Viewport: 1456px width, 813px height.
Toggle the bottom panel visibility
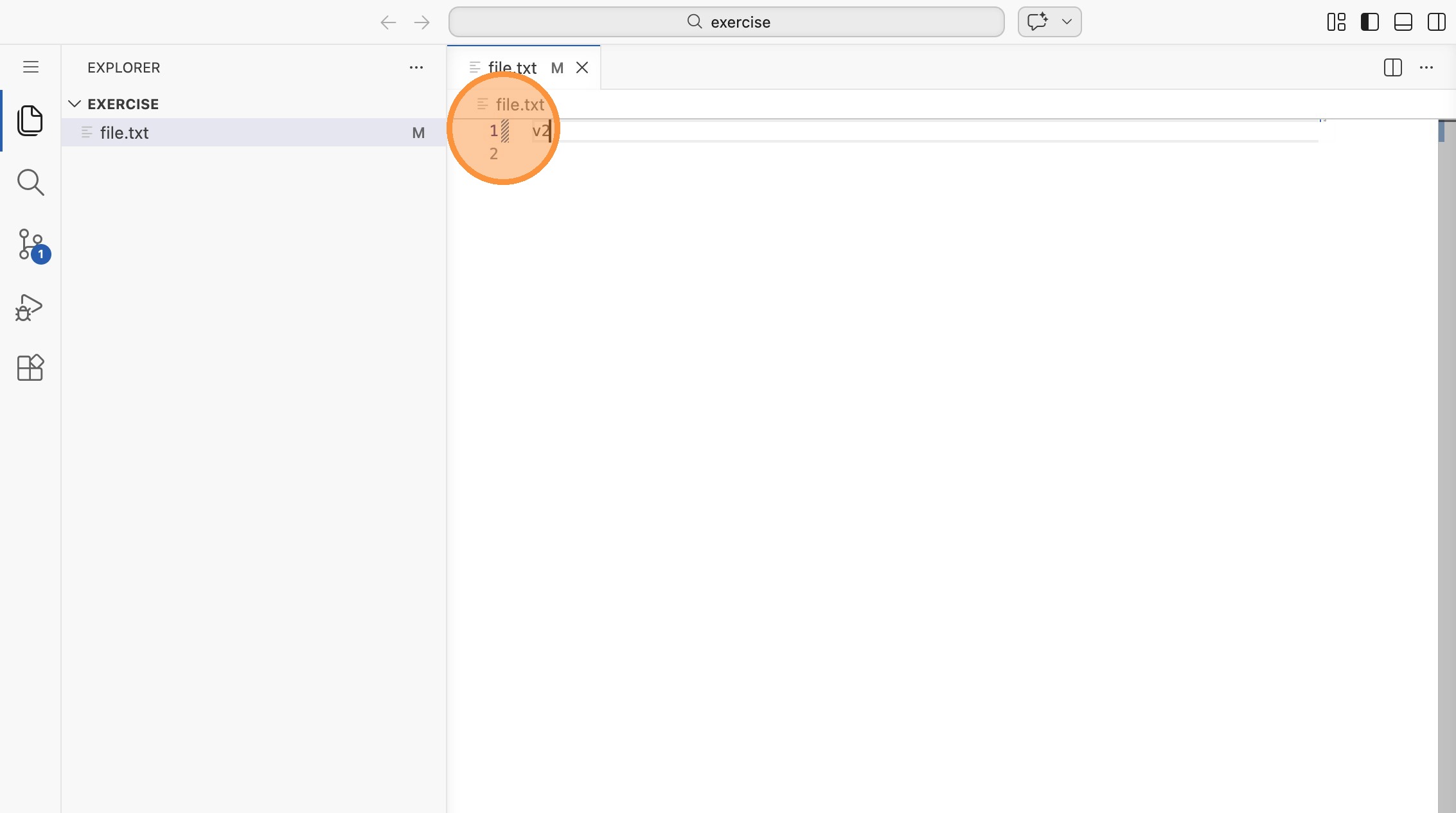click(1403, 22)
